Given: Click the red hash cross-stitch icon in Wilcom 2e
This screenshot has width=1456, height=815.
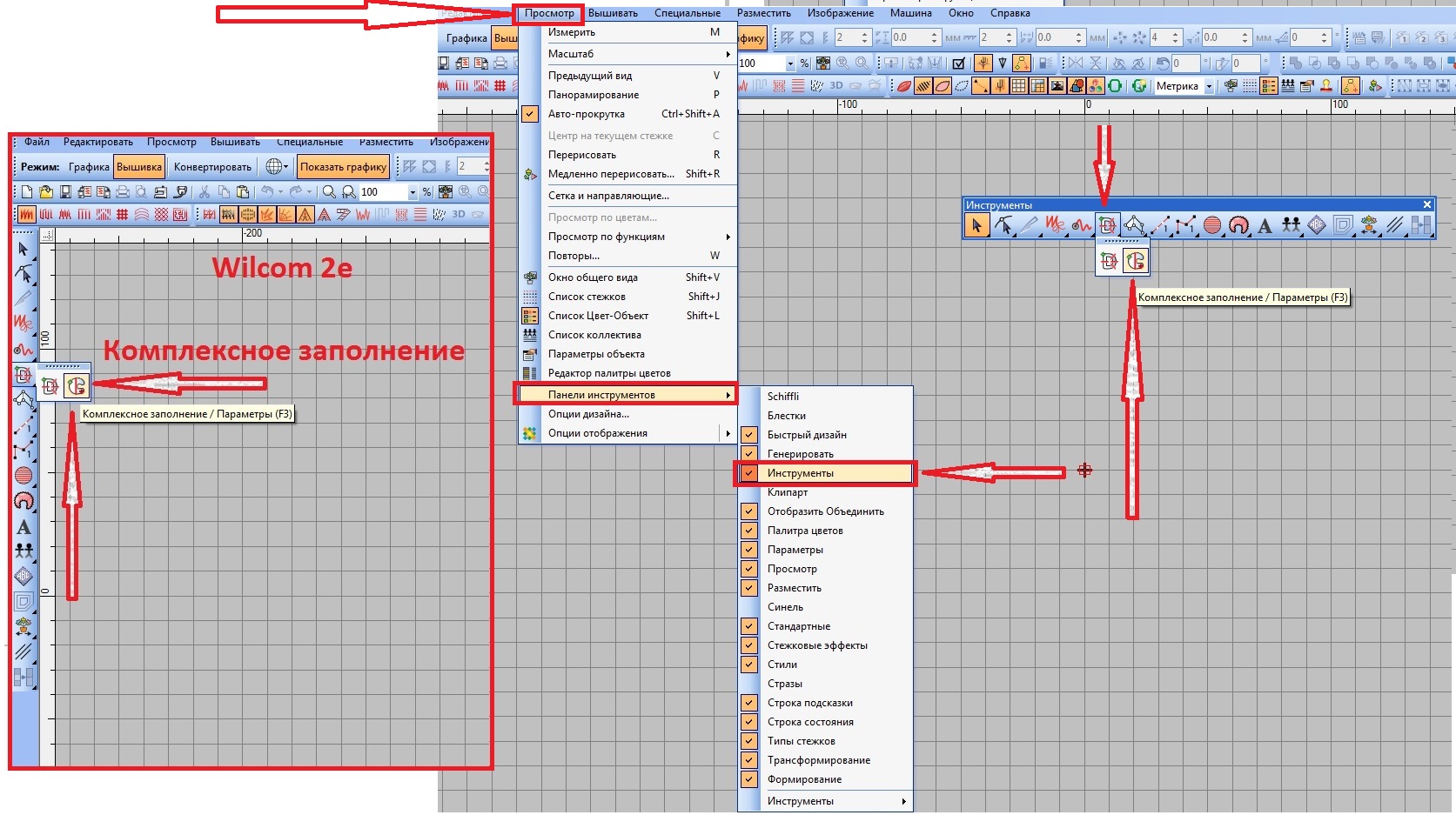Looking at the screenshot, I should click(x=123, y=214).
